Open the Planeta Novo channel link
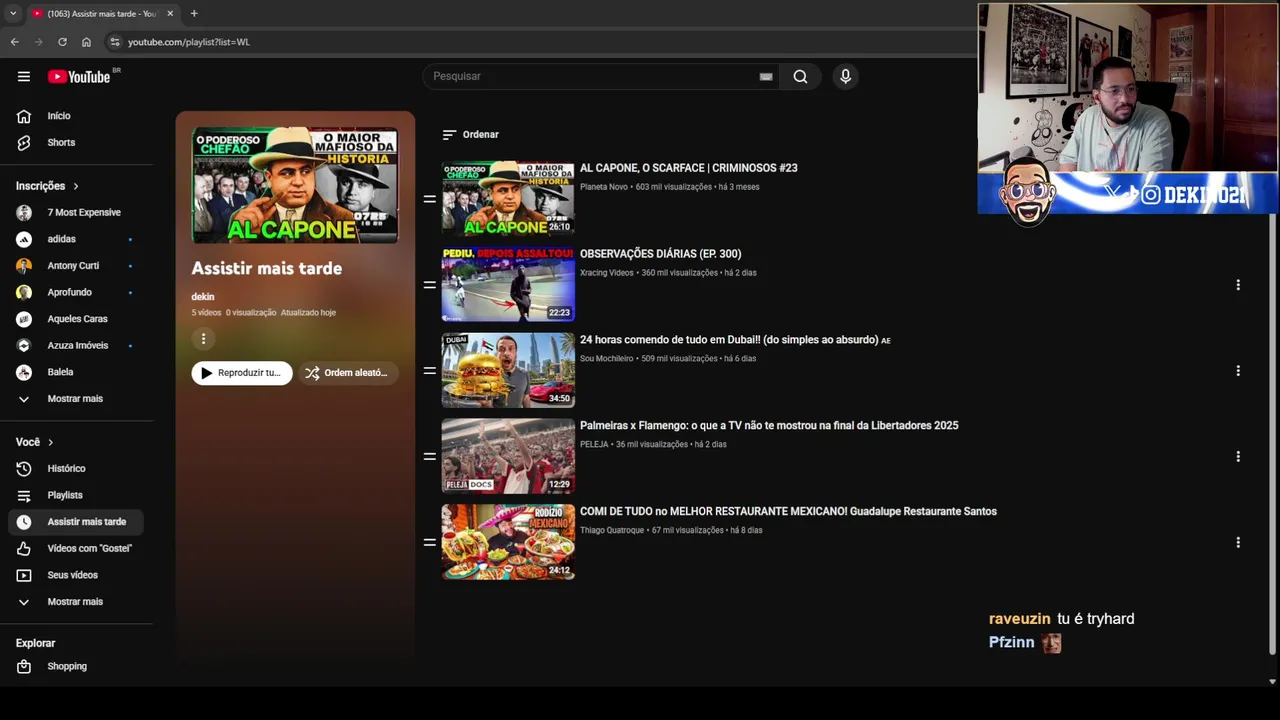The height and width of the screenshot is (720, 1280). [604, 187]
